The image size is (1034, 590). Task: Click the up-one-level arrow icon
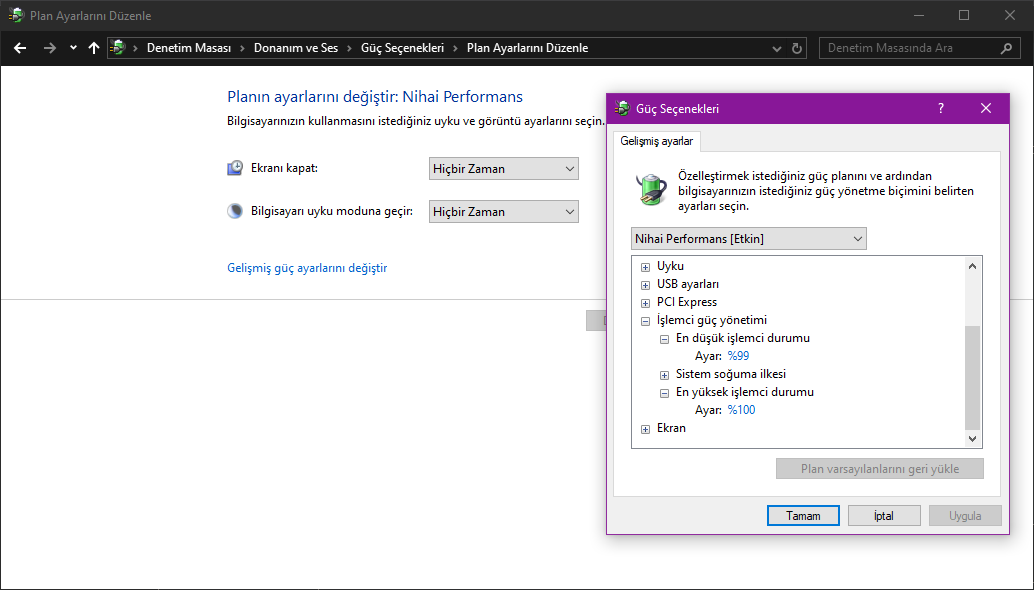point(94,48)
